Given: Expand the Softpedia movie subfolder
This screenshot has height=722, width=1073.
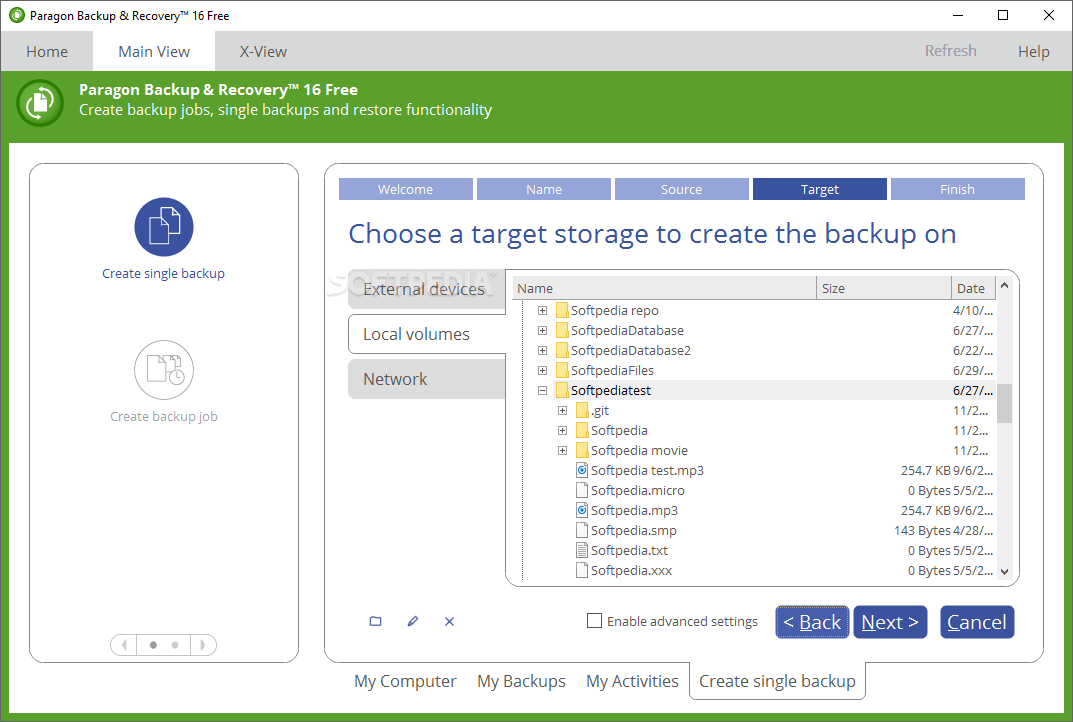Looking at the screenshot, I should coord(563,450).
